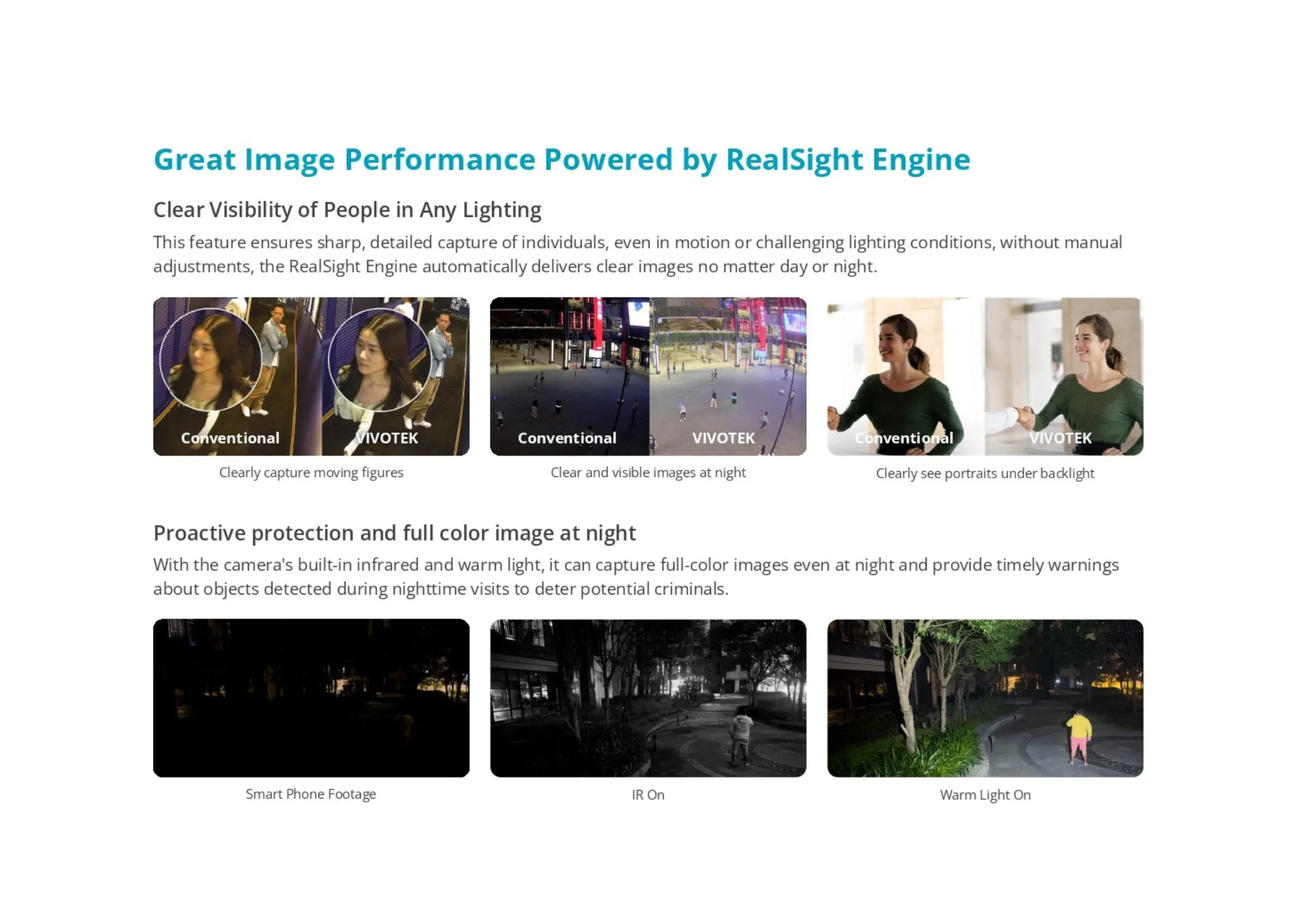Click the 'Warm Light On' caption
The image size is (1307, 924).
[985, 795]
